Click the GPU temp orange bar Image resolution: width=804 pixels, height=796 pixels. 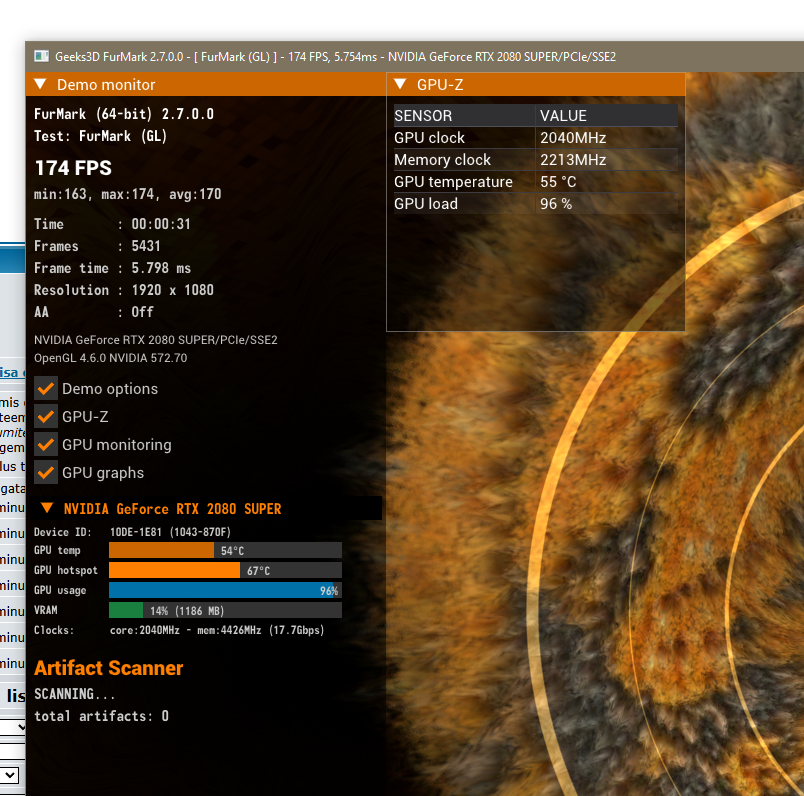click(160, 551)
